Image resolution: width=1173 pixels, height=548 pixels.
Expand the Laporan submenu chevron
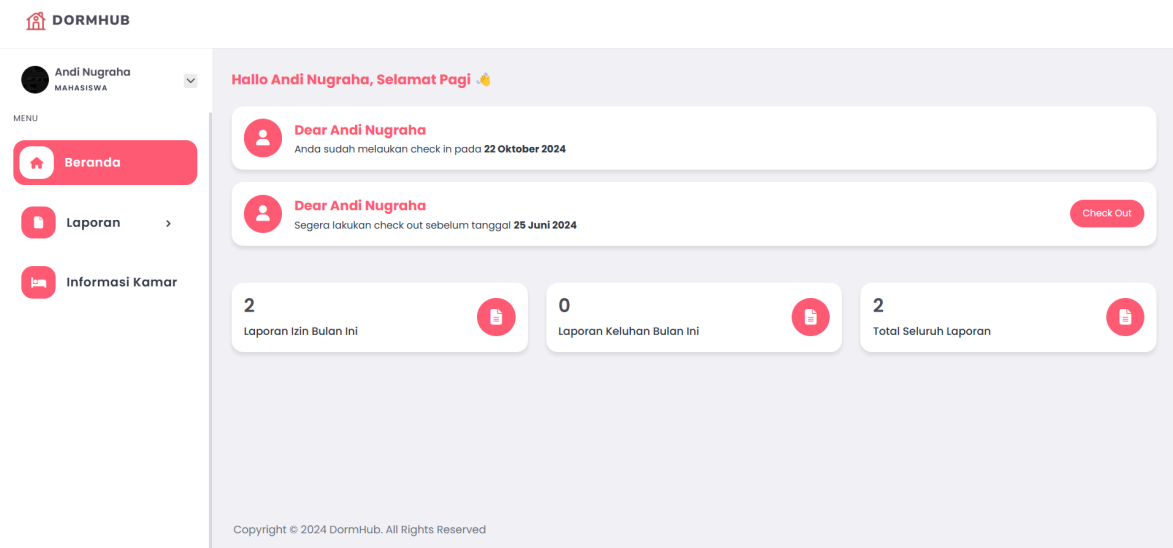tap(168, 223)
